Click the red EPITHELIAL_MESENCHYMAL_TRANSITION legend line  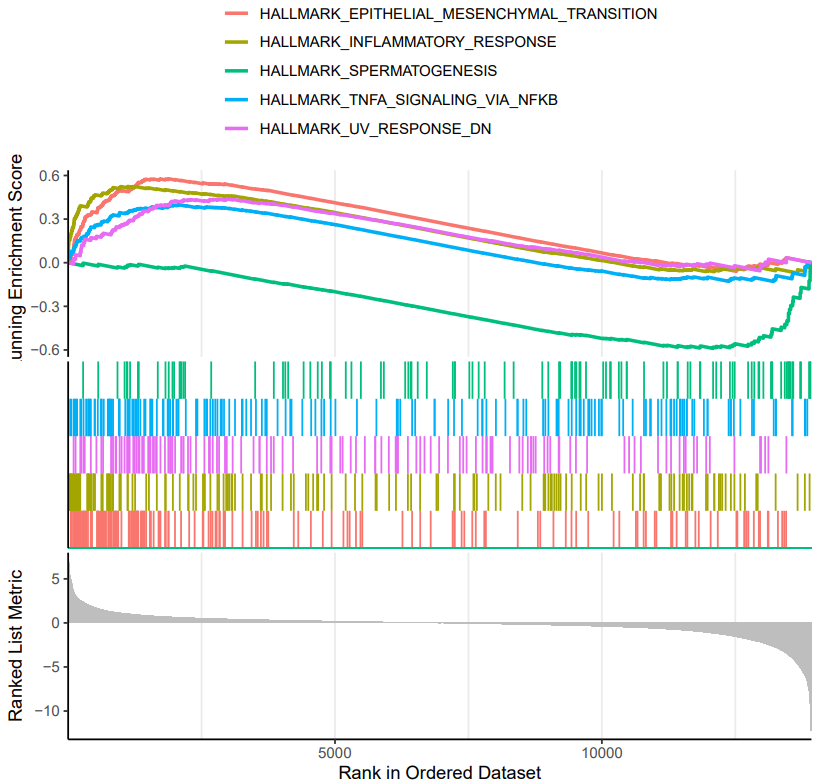tap(237, 13)
